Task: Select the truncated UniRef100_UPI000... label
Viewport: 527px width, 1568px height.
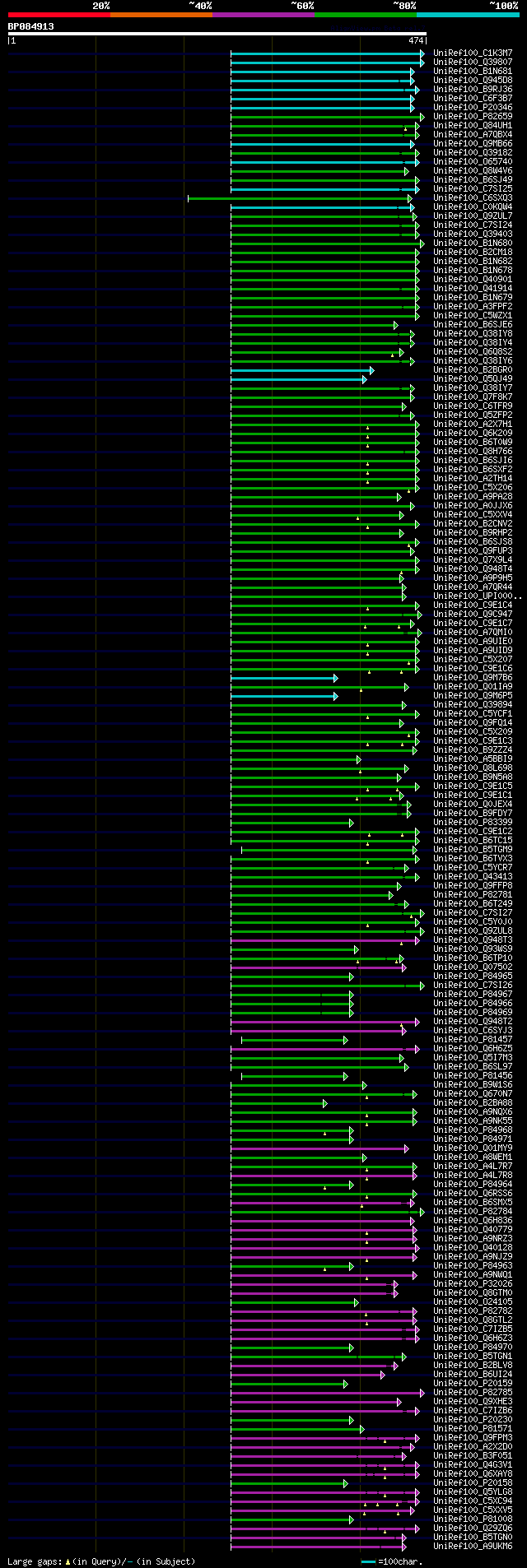Action: (478, 596)
